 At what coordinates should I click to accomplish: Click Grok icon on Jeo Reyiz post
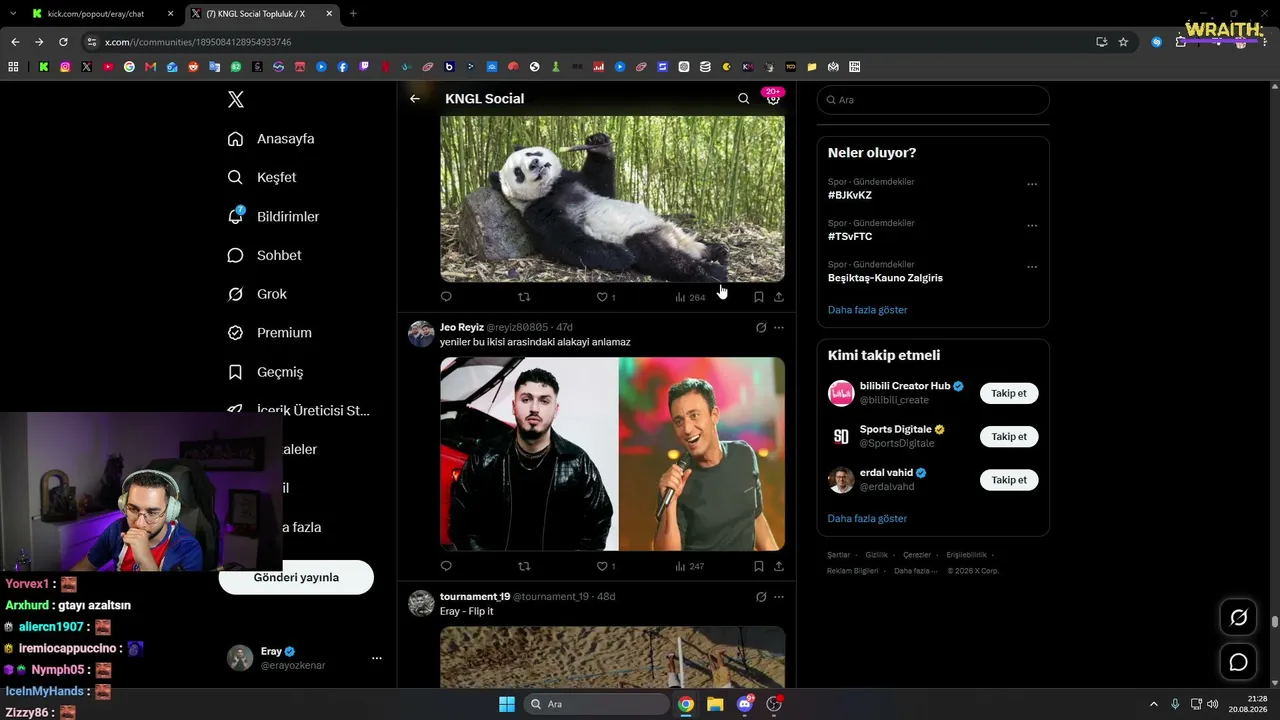761,327
